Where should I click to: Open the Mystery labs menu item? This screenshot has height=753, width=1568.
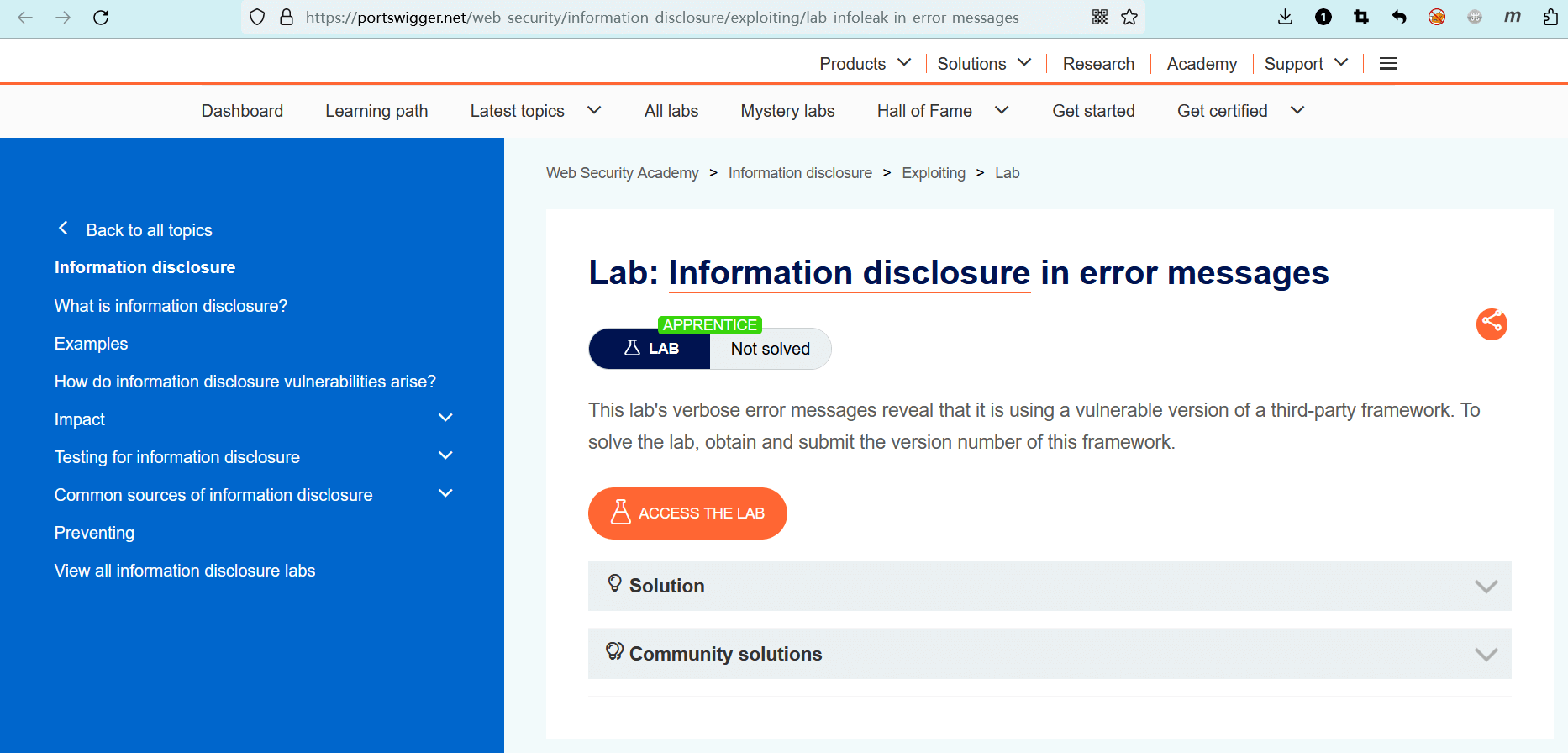[787, 111]
